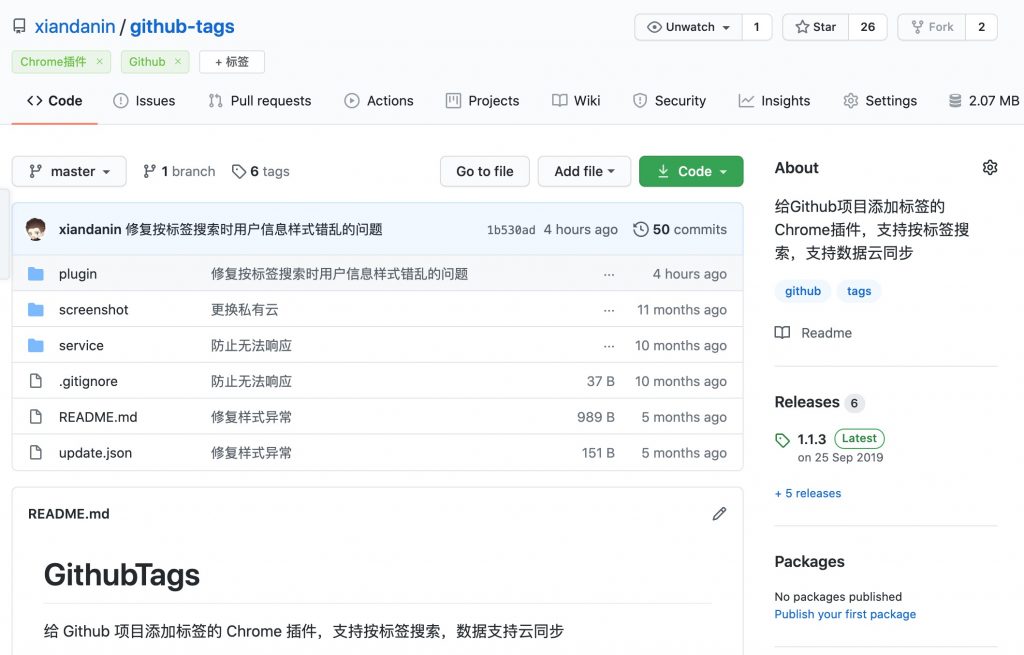Open the 50 commits history
The width and height of the screenshot is (1024, 655).
(x=680, y=229)
